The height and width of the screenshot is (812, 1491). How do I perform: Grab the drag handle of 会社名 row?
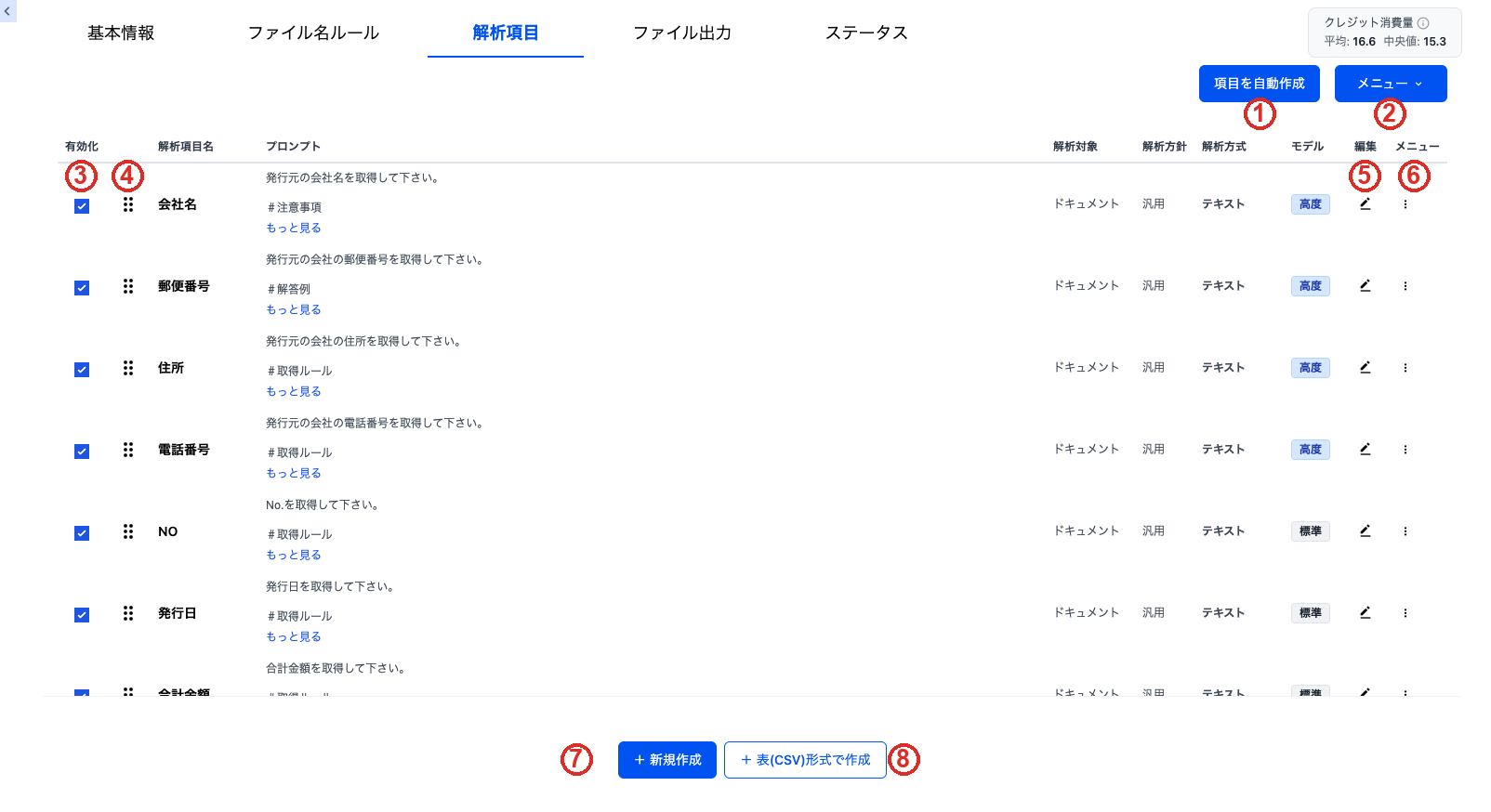coord(128,204)
